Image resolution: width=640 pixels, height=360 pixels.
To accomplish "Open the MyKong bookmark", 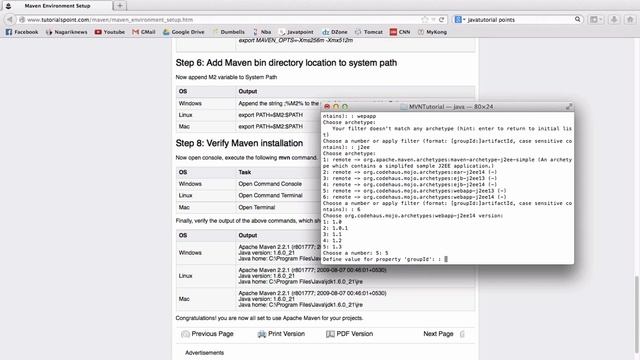I will point(432,32).
